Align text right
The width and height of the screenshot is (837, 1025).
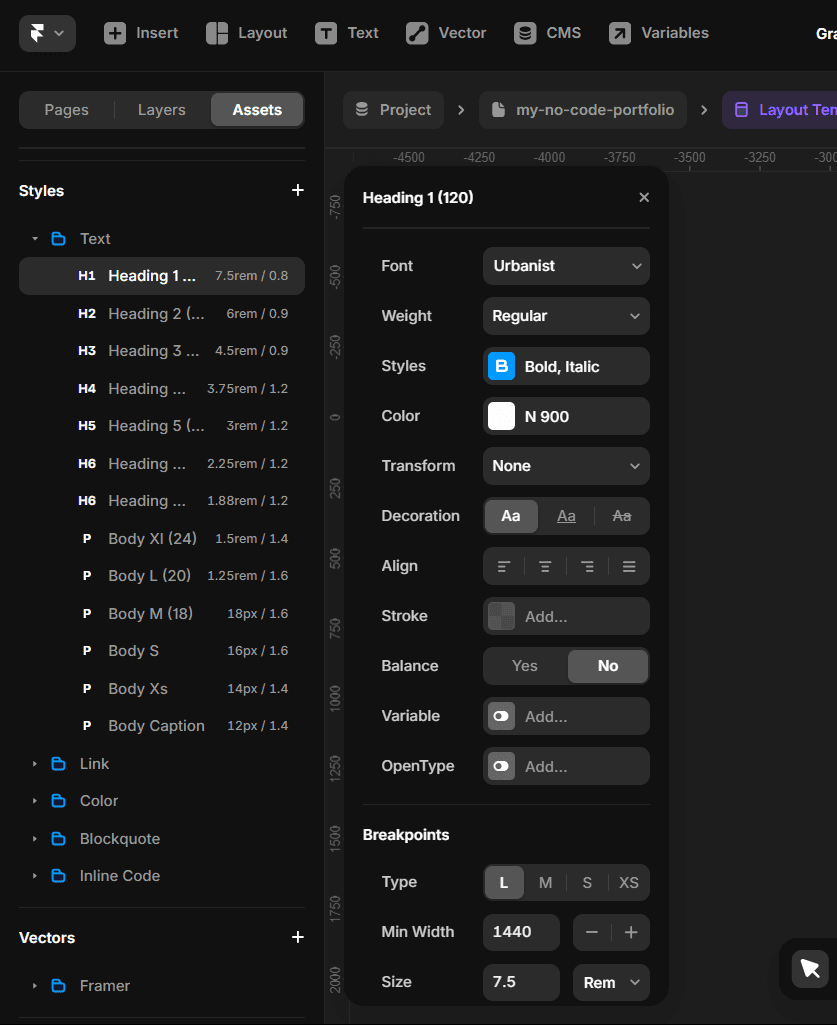click(587, 566)
